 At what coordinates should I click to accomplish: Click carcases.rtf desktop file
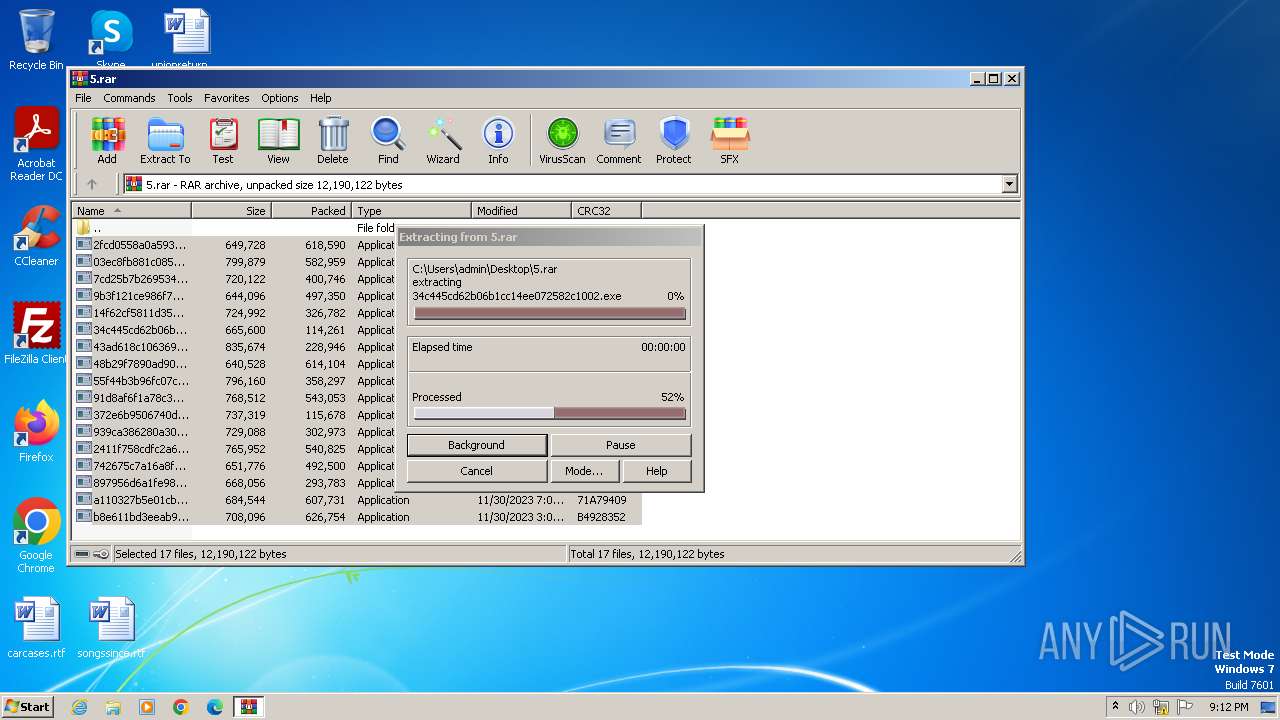point(36,629)
